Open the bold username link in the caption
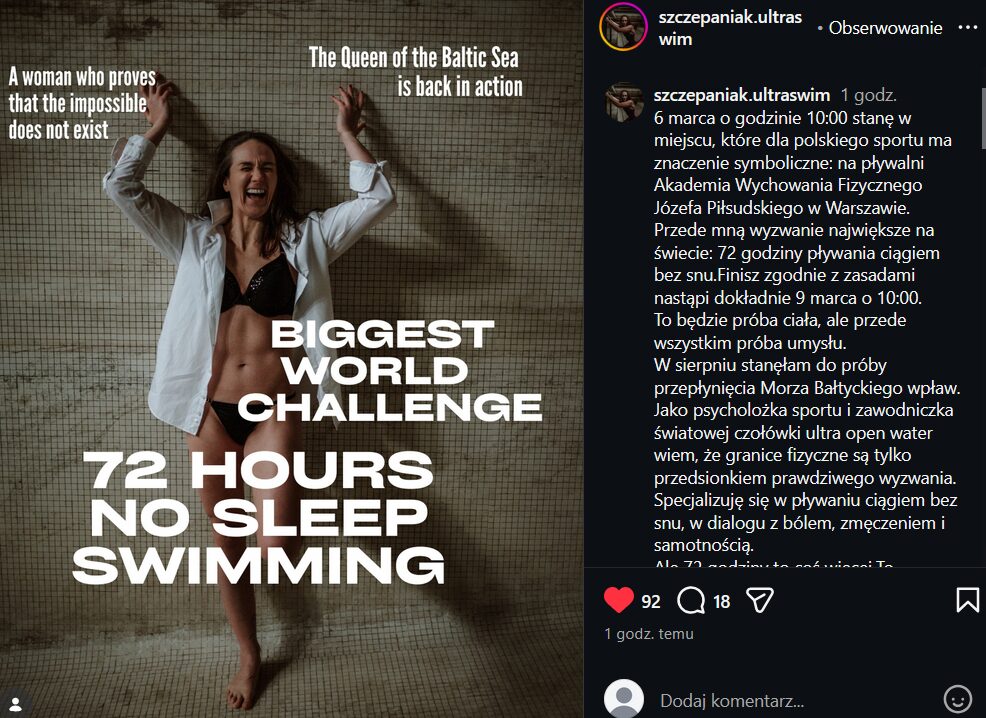 point(741,95)
